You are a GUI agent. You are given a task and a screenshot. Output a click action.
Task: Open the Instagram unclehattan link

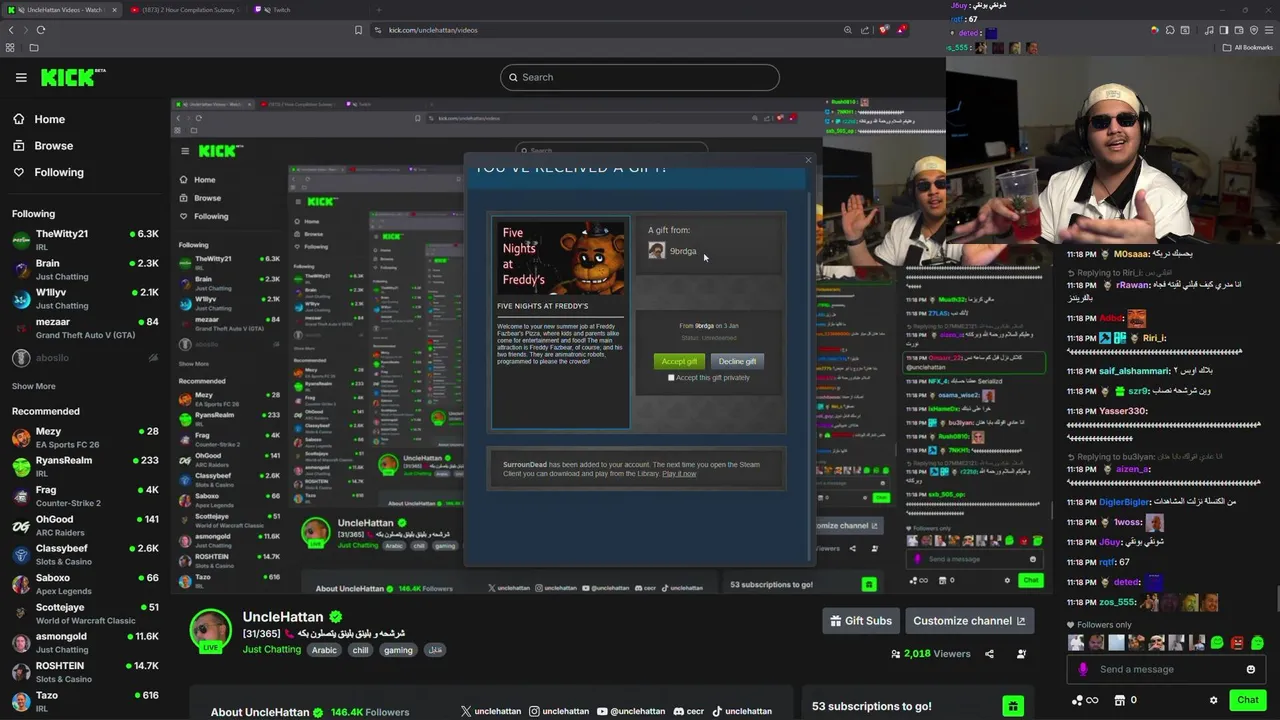[559, 711]
